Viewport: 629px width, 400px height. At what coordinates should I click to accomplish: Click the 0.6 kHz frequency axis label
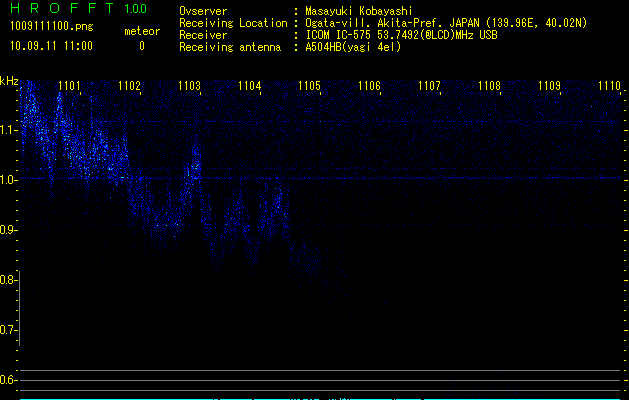[7, 380]
